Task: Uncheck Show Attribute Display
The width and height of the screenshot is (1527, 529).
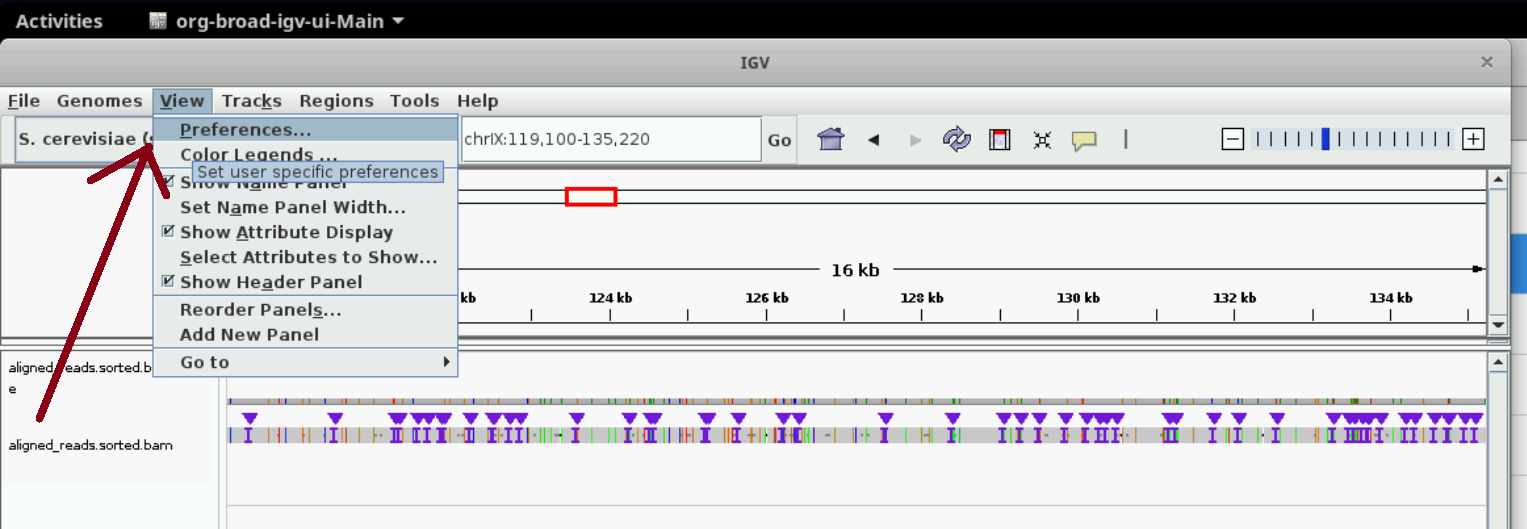Action: click(x=168, y=231)
